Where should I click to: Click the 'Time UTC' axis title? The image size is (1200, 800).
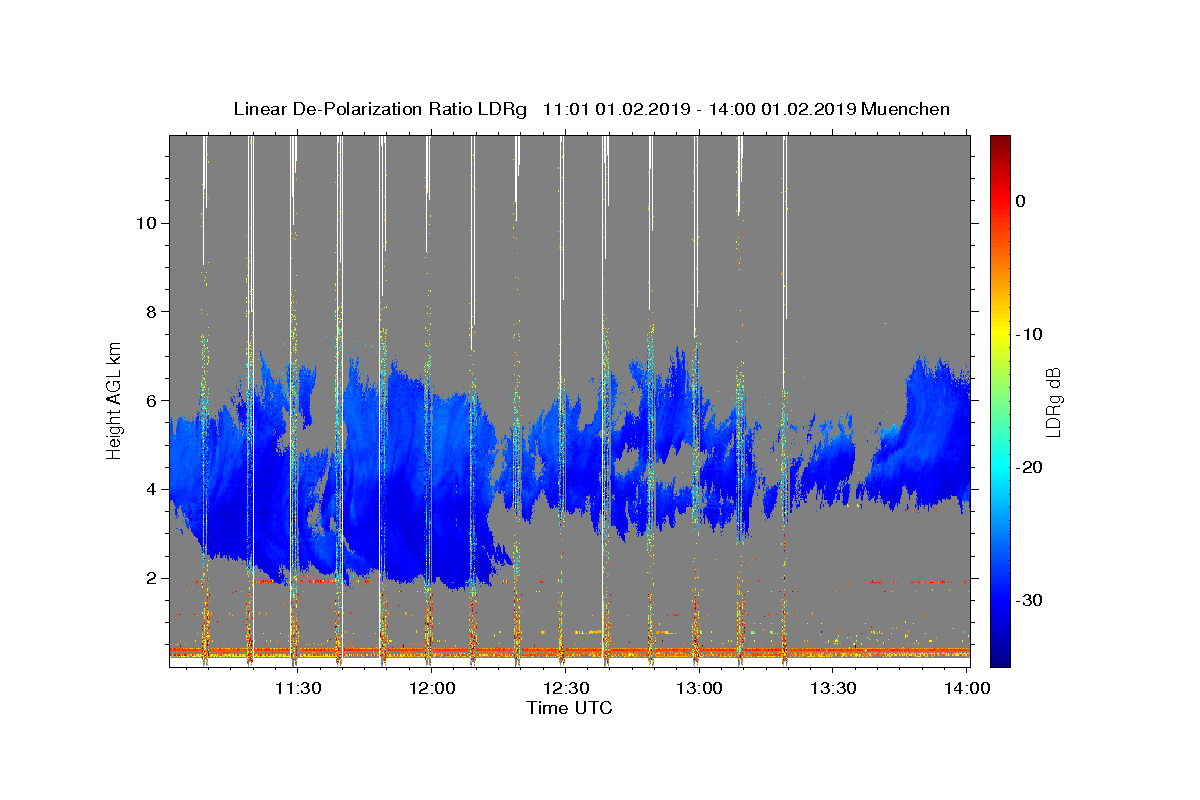569,708
